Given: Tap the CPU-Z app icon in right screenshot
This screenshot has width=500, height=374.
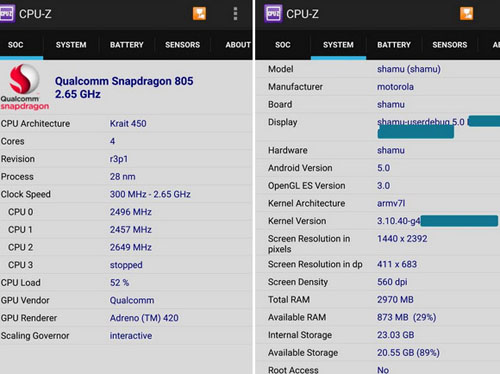Looking at the screenshot, I should point(273,14).
